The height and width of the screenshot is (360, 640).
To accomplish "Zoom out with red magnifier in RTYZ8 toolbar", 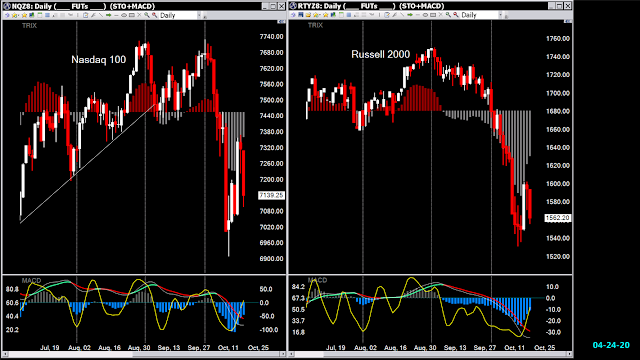I will click(456, 15).
